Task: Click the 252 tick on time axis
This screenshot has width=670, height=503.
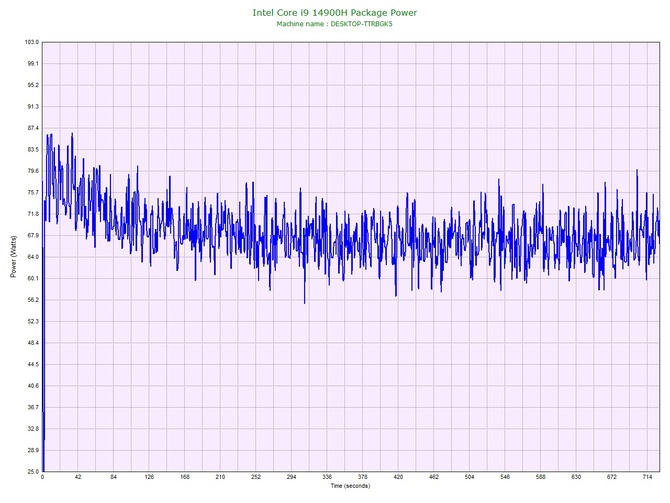Action: coord(256,477)
